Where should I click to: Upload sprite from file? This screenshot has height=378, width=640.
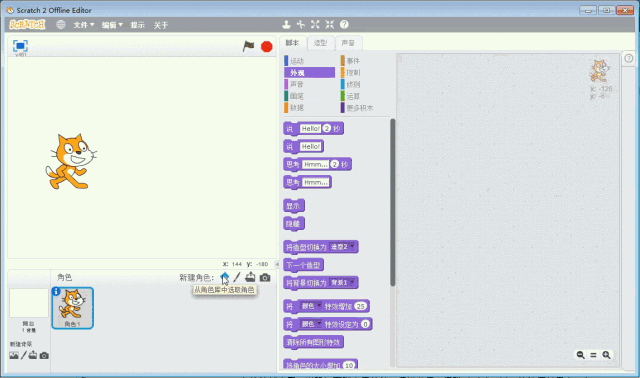[x=250, y=278]
